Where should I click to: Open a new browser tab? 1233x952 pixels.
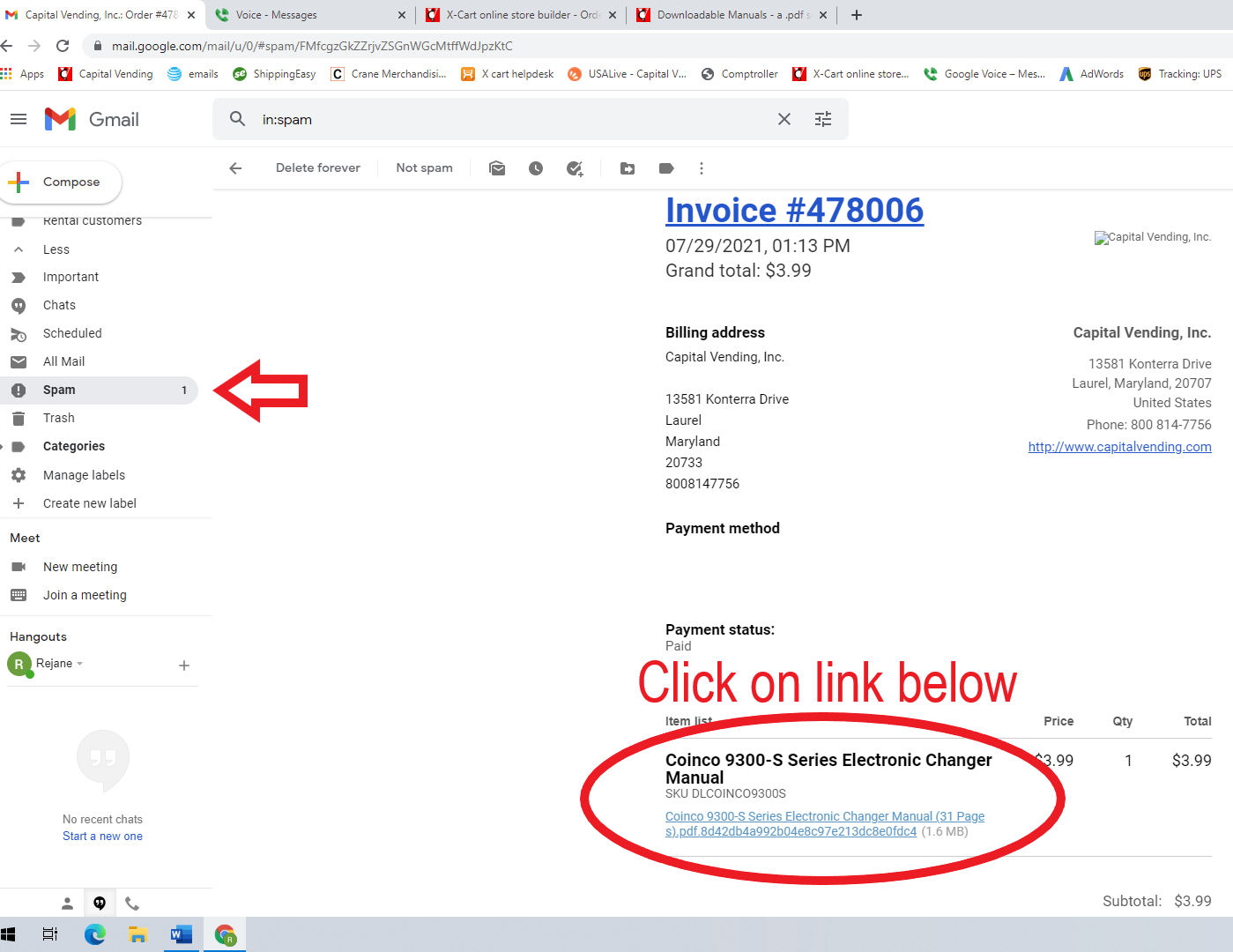[857, 15]
